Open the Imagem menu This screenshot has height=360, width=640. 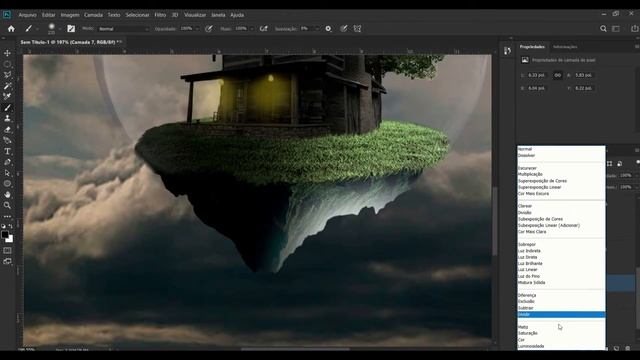pyautogui.click(x=70, y=15)
